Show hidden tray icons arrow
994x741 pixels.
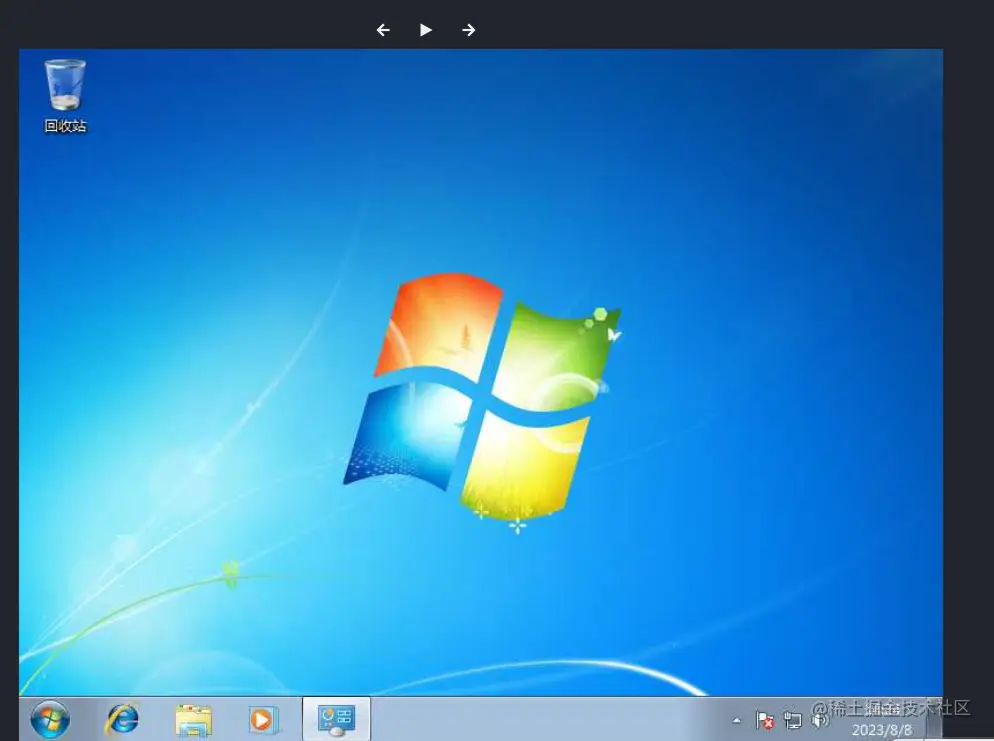[737, 721]
